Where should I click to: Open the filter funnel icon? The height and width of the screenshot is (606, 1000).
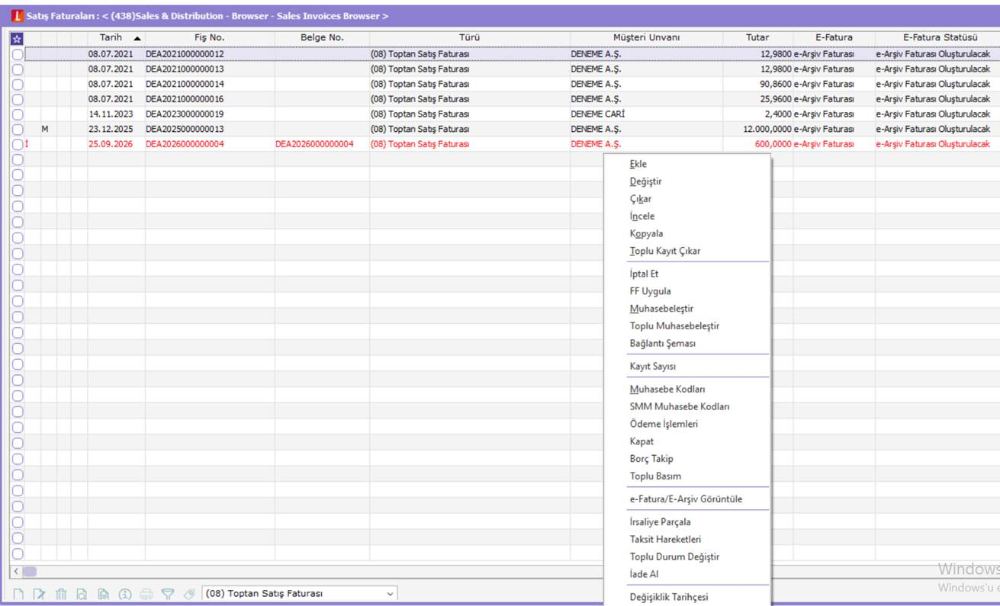tap(168, 594)
